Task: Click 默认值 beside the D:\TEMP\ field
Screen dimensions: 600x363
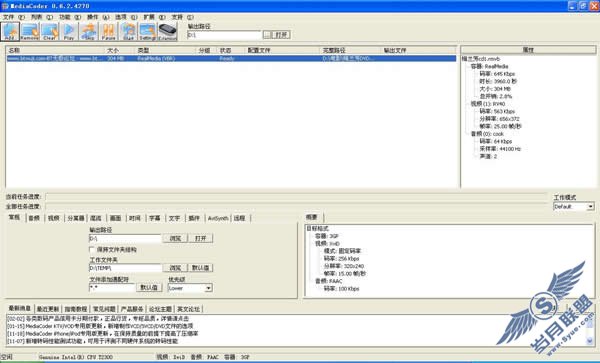Action: (x=201, y=268)
